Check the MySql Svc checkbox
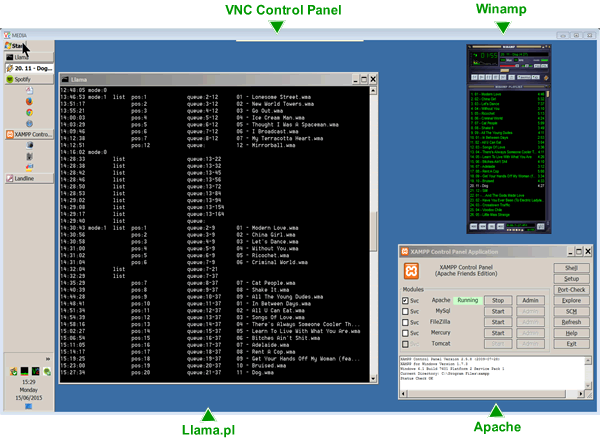The width and height of the screenshot is (600, 442). pyautogui.click(x=405, y=312)
